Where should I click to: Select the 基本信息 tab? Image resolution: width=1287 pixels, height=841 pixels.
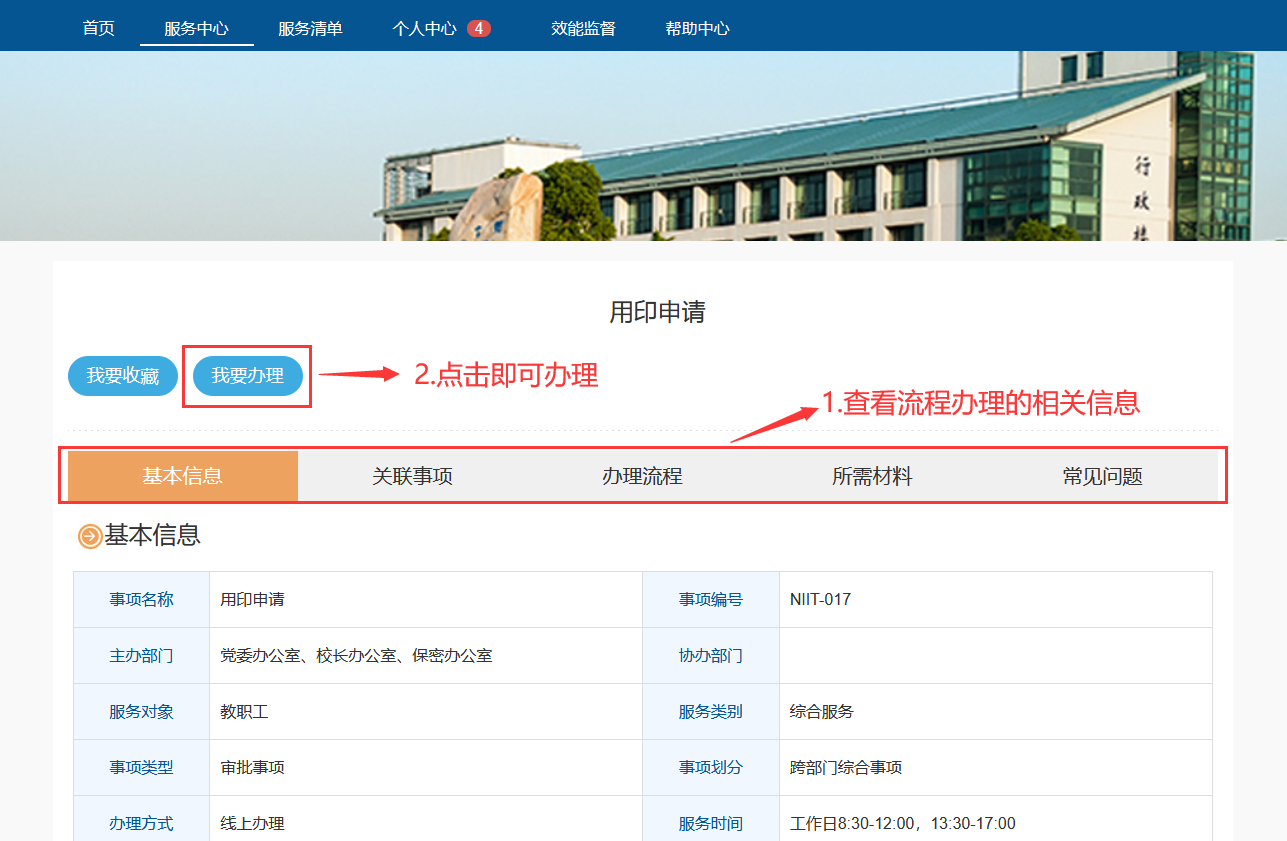(x=182, y=476)
